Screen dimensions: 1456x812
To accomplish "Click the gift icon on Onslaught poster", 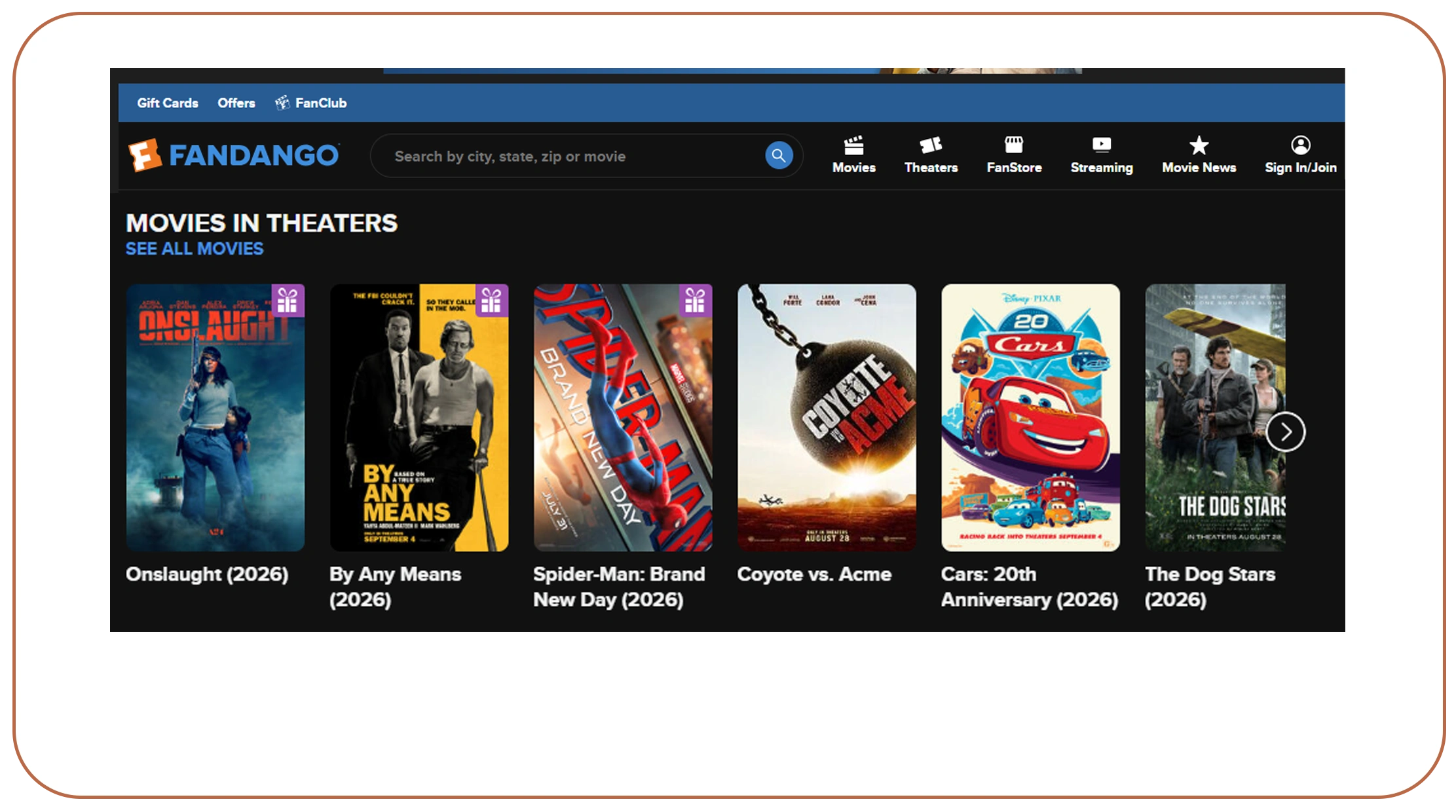I will pyautogui.click(x=288, y=301).
